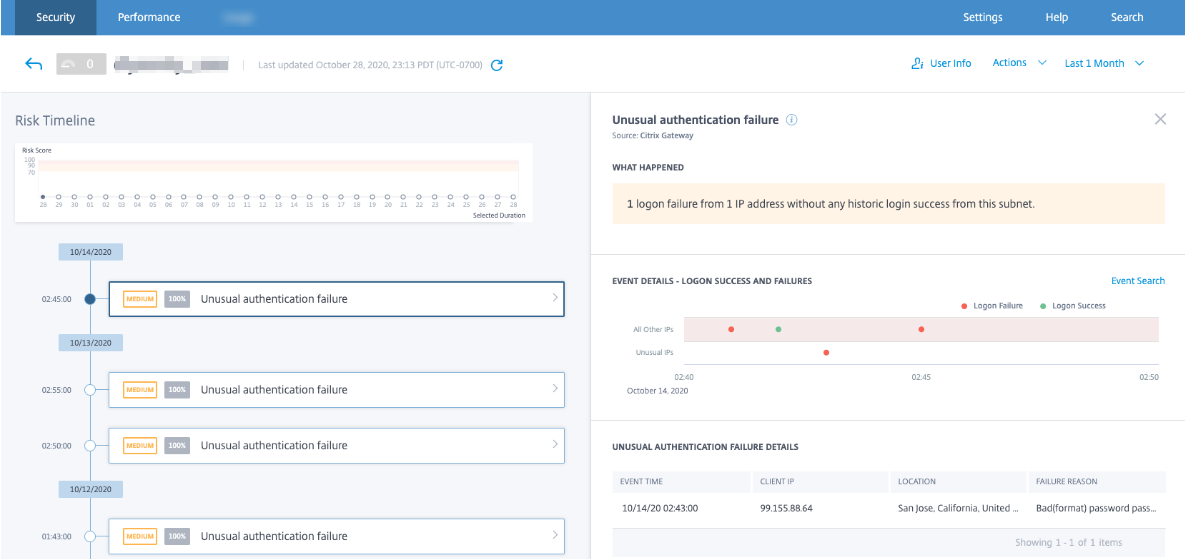This screenshot has height=559, width=1185.
Task: Select the 02:45:00 Unusual authentication failure event
Action: (x=336, y=298)
